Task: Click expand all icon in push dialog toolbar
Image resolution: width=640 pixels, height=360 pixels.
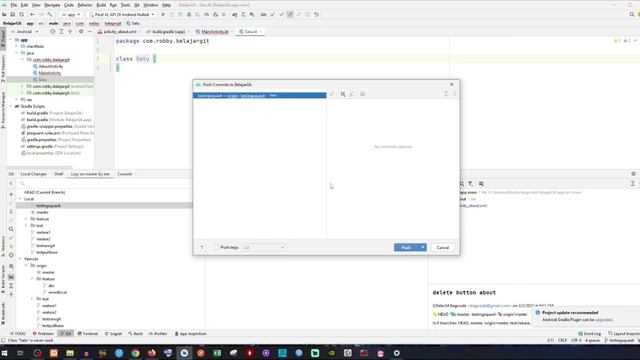Action: pos(446,94)
